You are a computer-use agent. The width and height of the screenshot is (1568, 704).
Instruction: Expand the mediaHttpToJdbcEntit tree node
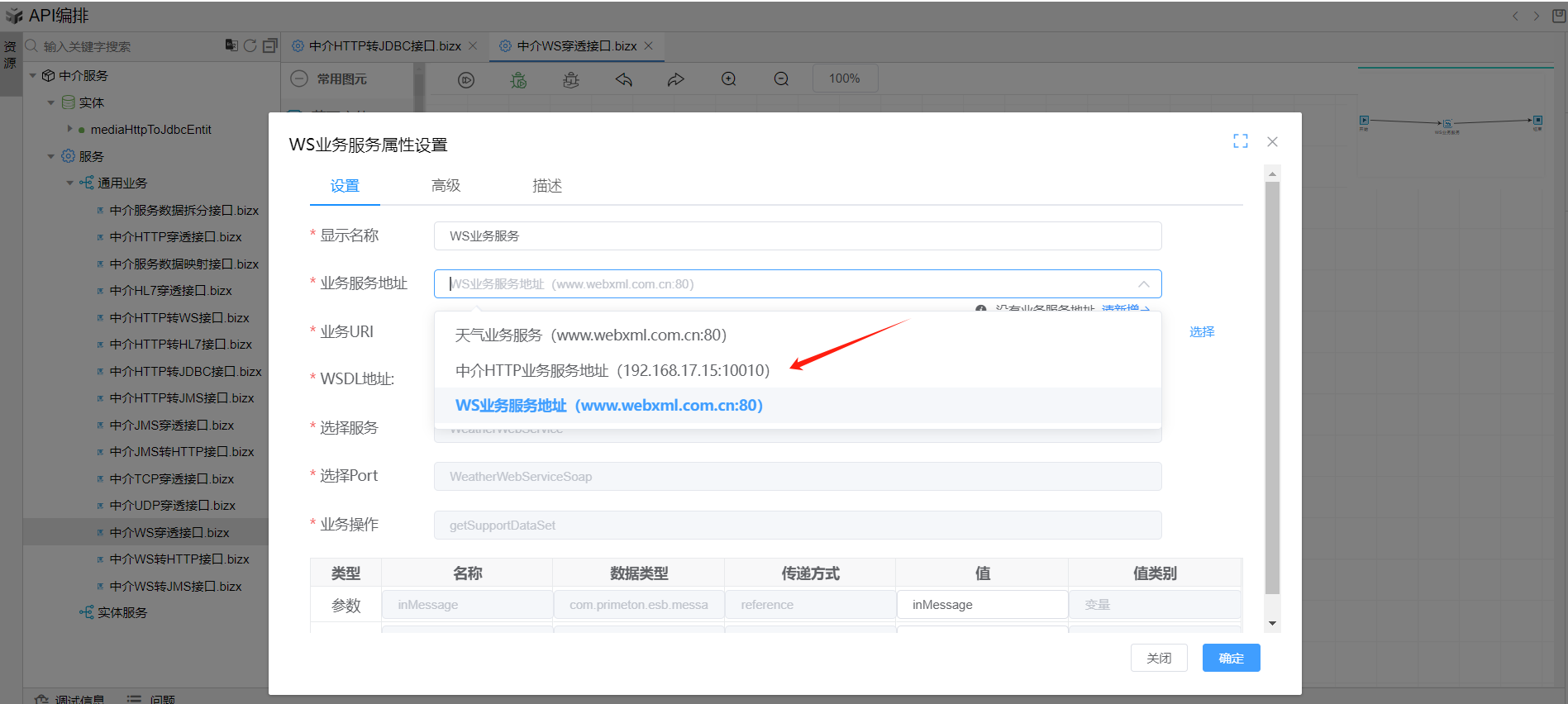click(x=70, y=129)
